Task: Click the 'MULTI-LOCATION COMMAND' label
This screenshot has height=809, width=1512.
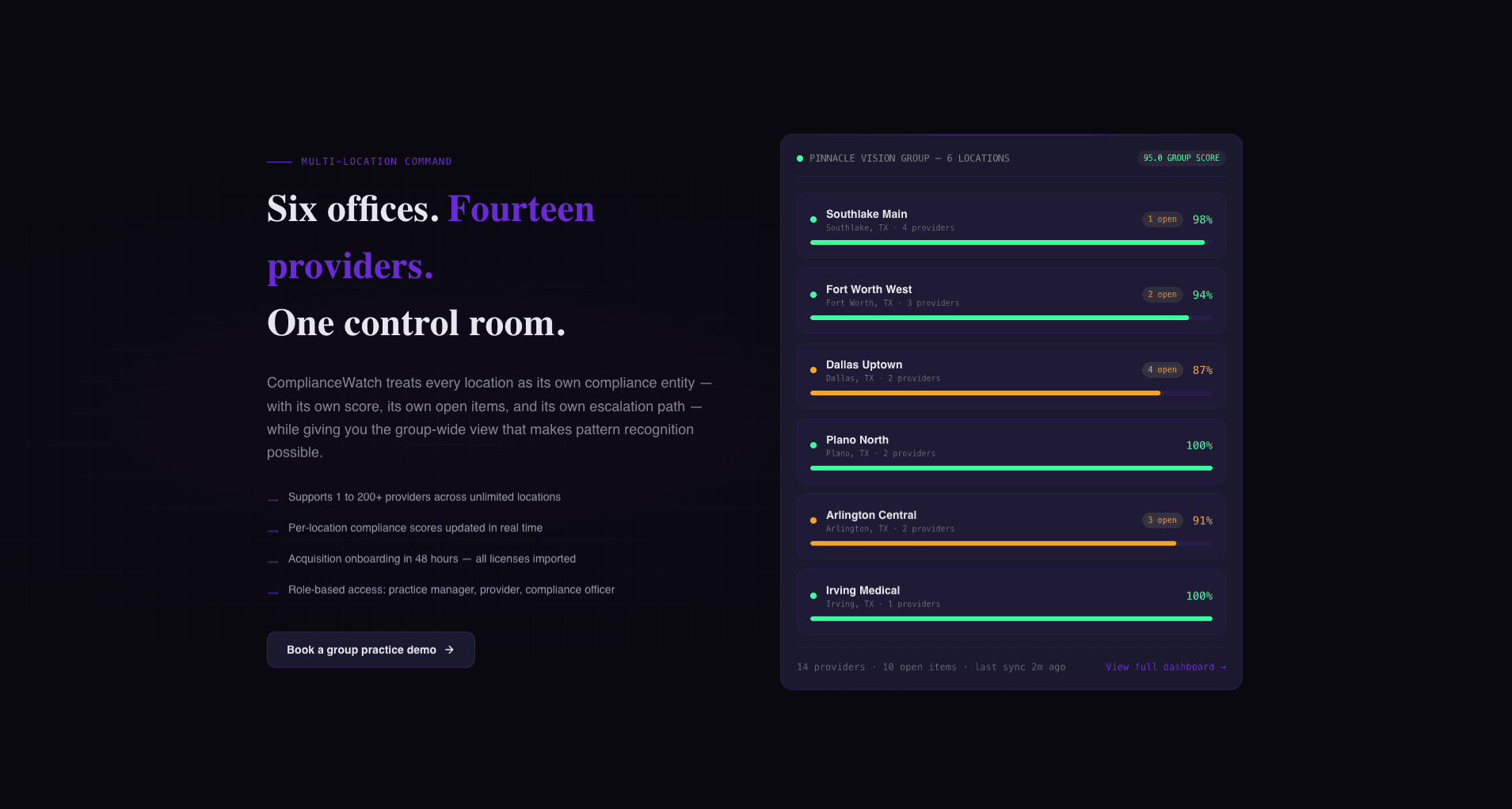Action: (376, 162)
